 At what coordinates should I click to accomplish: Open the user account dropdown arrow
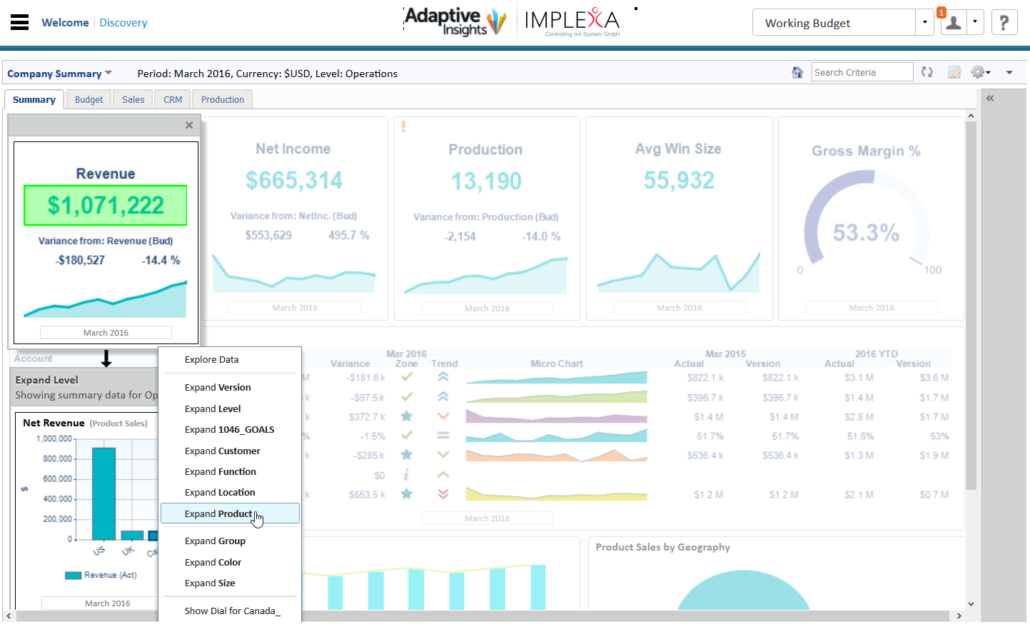click(976, 23)
